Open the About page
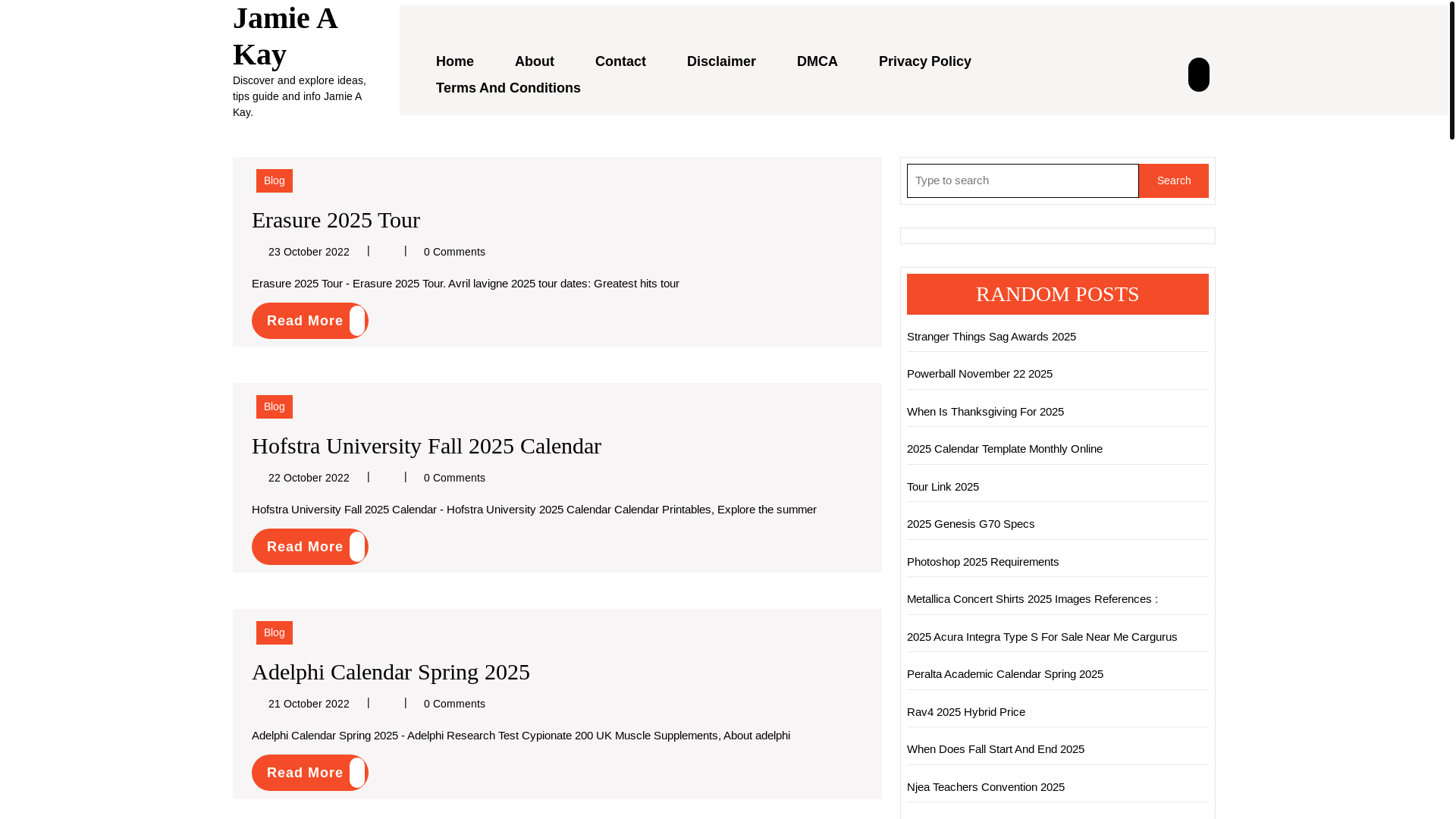The height and width of the screenshot is (819, 1456). pos(535,61)
